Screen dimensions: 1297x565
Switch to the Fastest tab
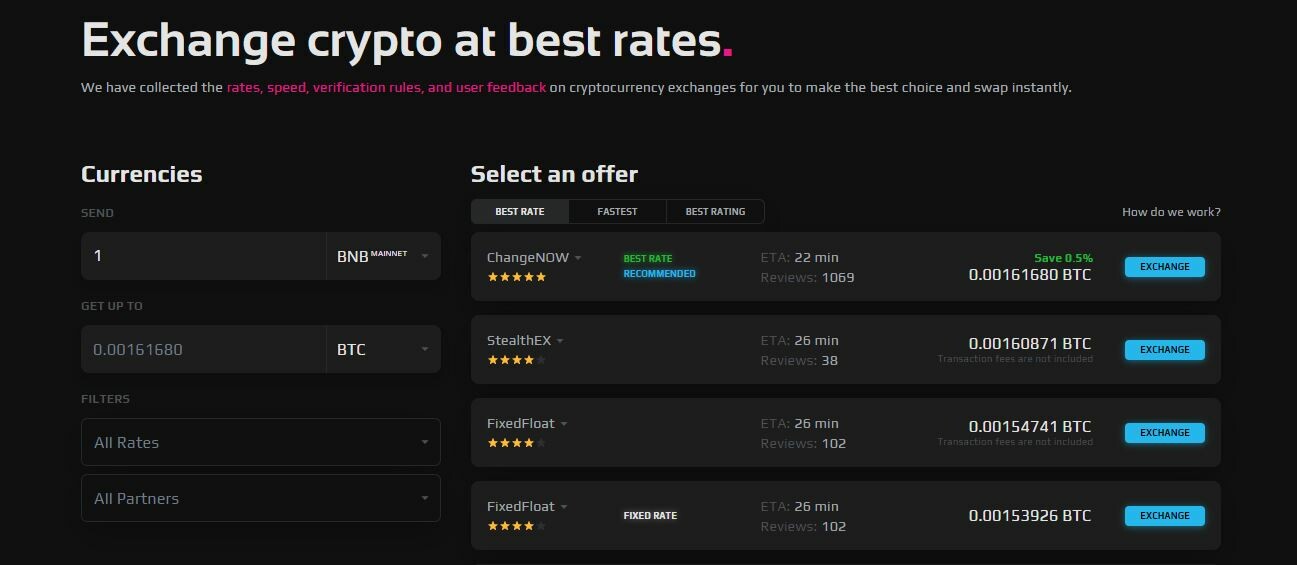617,212
